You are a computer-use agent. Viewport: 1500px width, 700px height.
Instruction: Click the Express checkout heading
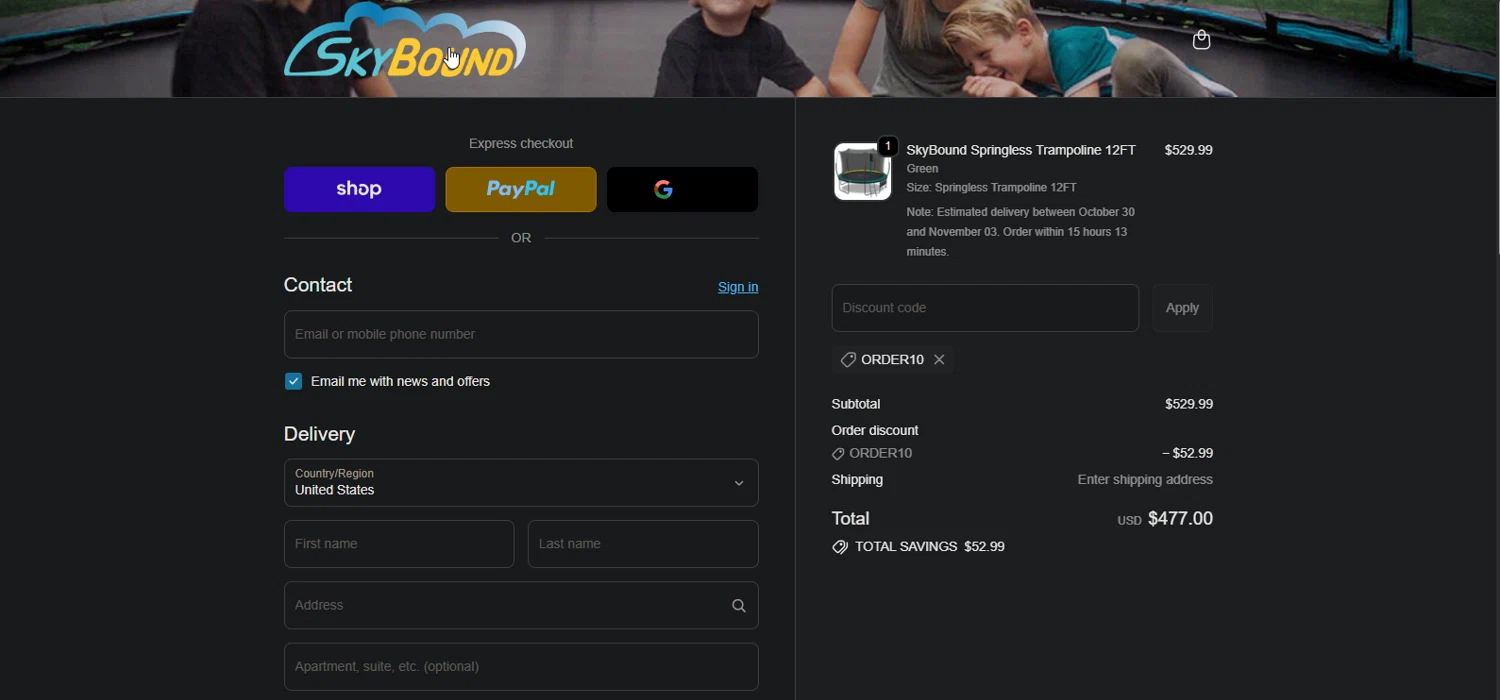[x=521, y=144]
